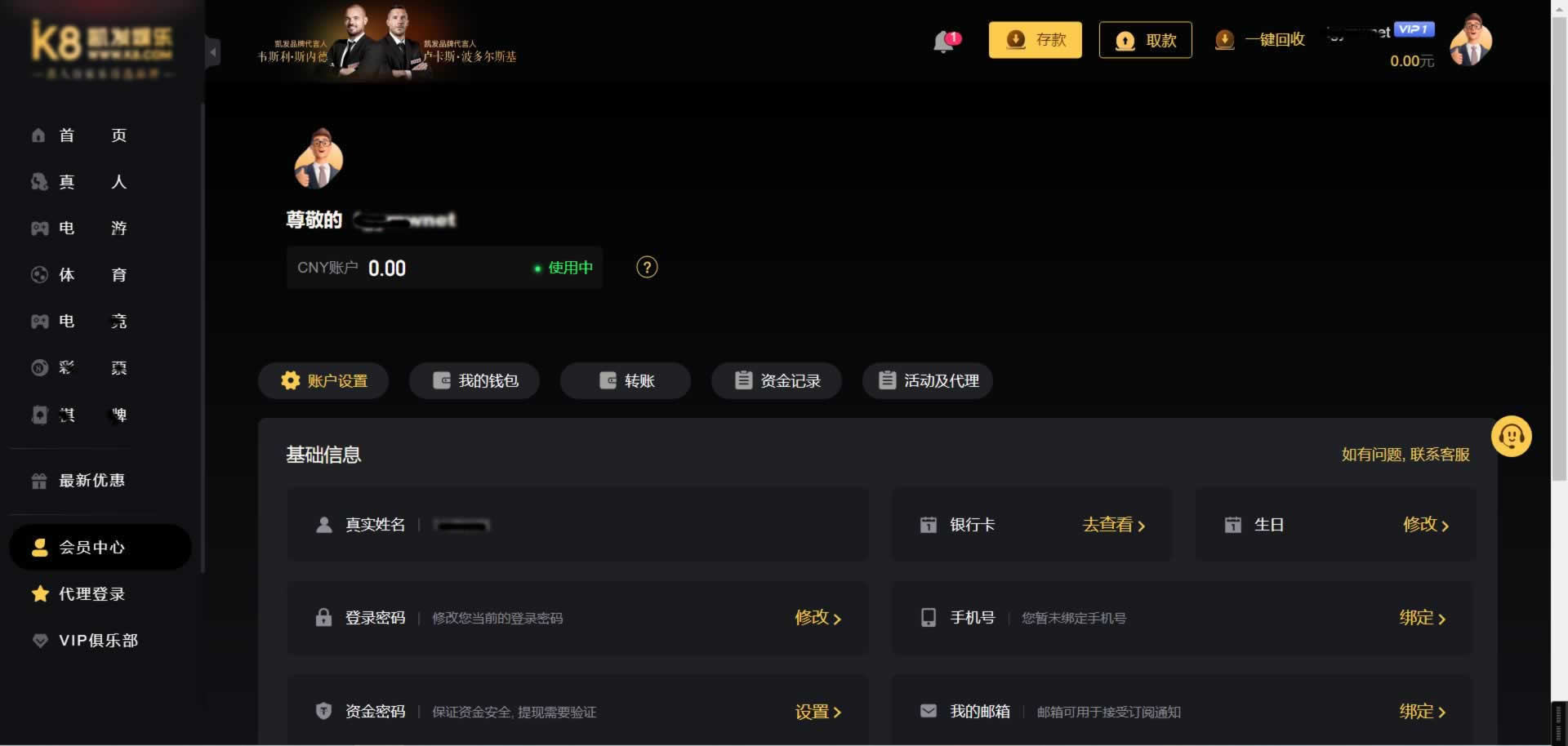Open 体育 sports in sidebar
Viewport: 1568px width, 746px height.
79,275
